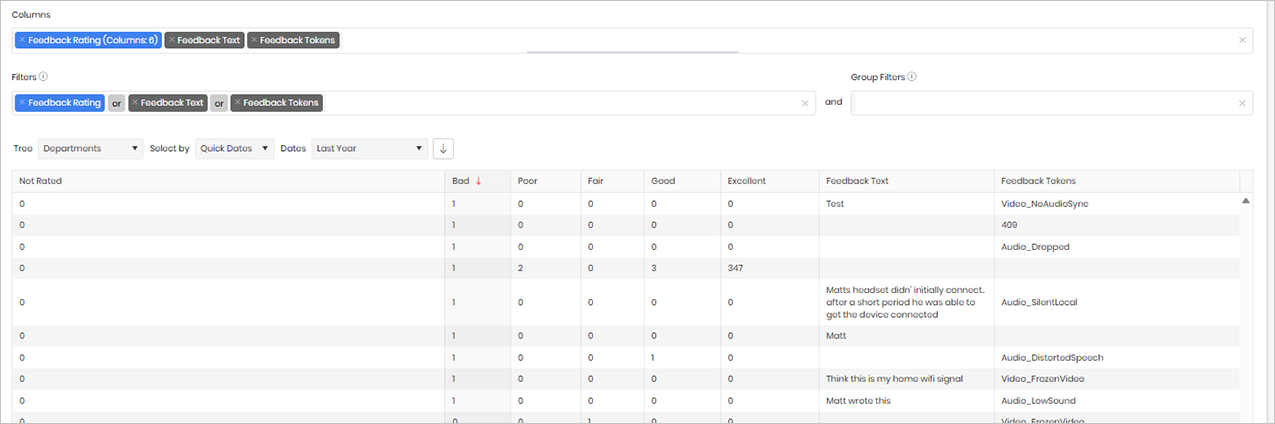
Task: Show the Filters info icon
Action: [x=44, y=76]
